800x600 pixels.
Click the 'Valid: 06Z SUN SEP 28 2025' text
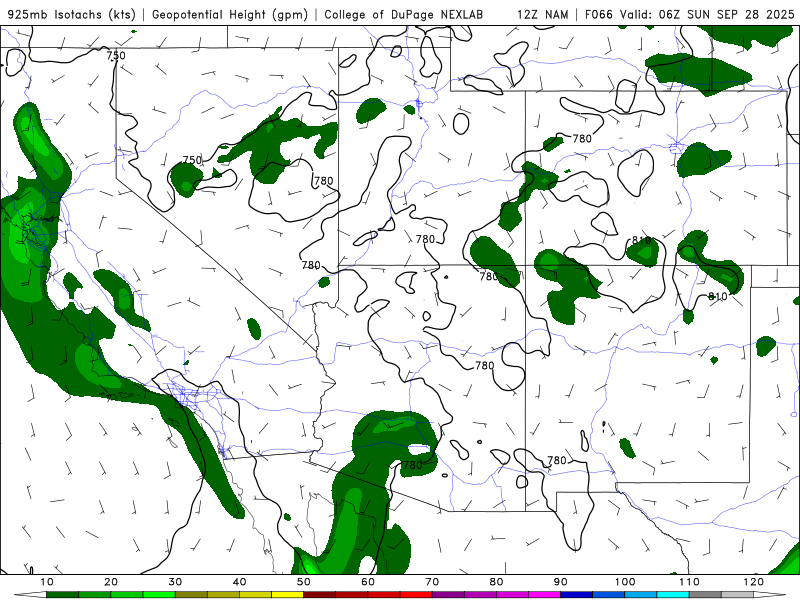click(707, 14)
